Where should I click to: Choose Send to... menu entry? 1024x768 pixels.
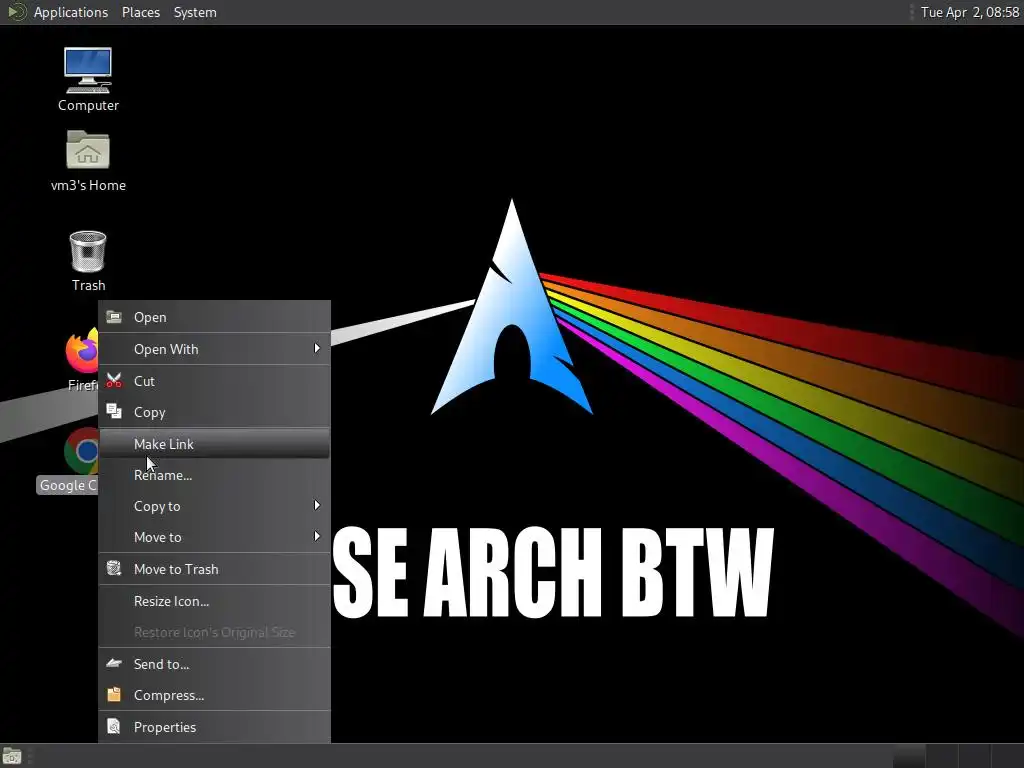click(214, 664)
